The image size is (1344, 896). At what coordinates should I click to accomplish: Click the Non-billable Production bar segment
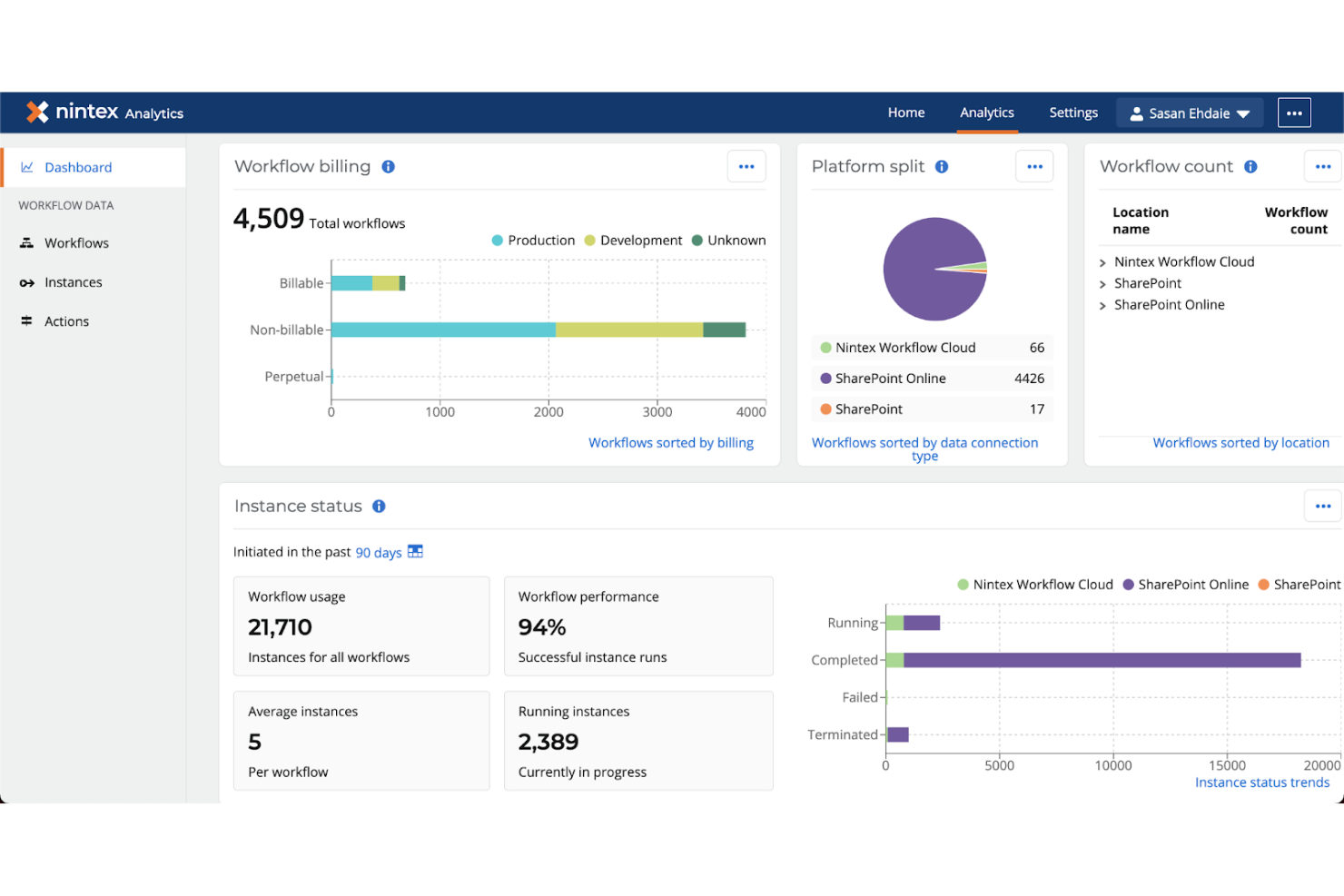[x=443, y=330]
